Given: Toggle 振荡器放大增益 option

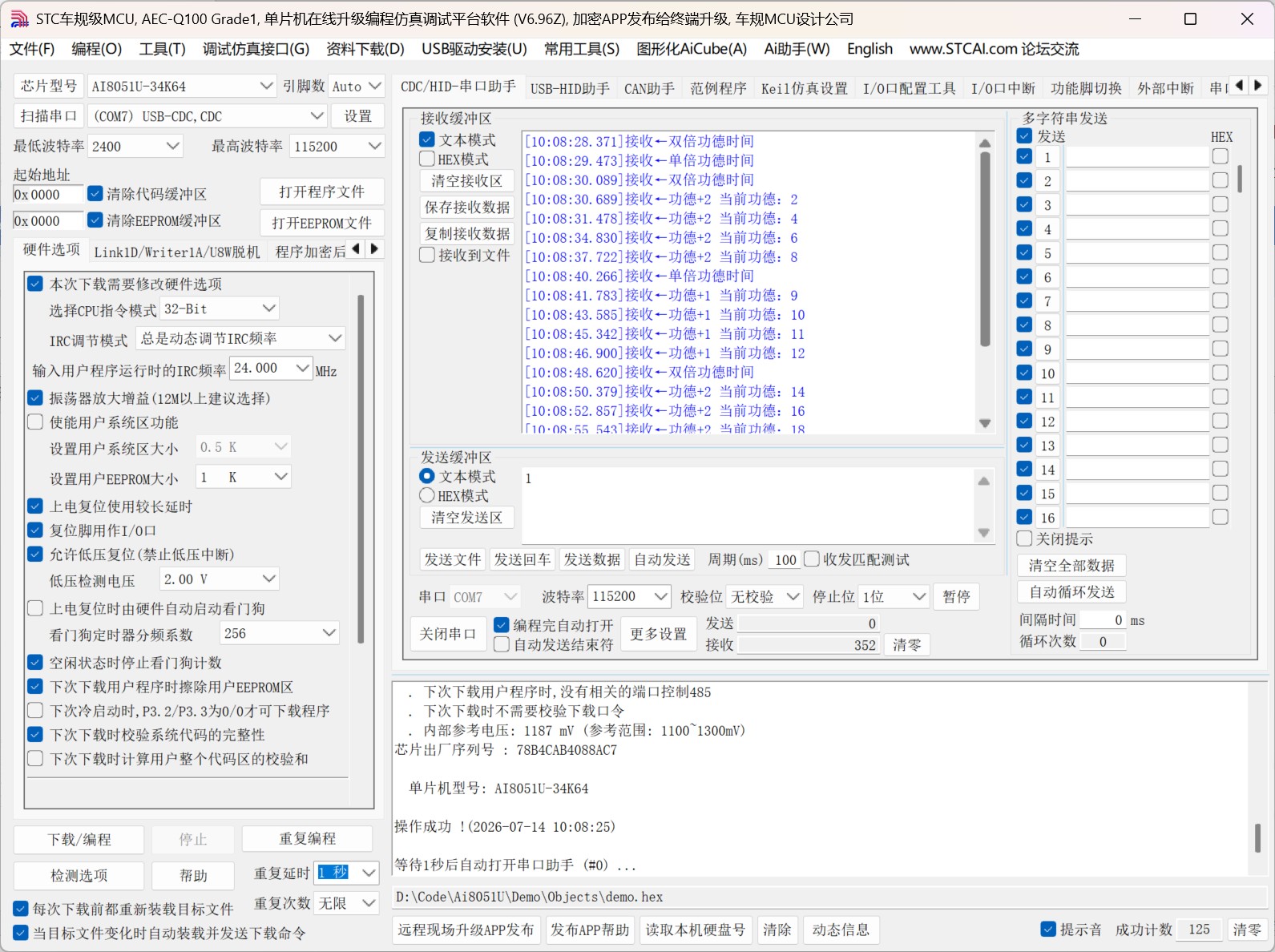Looking at the screenshot, I should 35,397.
